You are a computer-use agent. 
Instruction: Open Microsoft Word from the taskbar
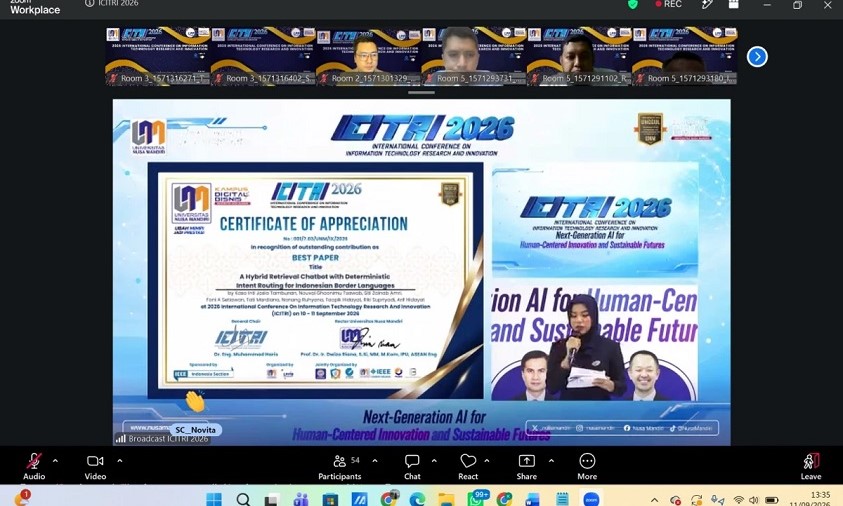click(533, 500)
